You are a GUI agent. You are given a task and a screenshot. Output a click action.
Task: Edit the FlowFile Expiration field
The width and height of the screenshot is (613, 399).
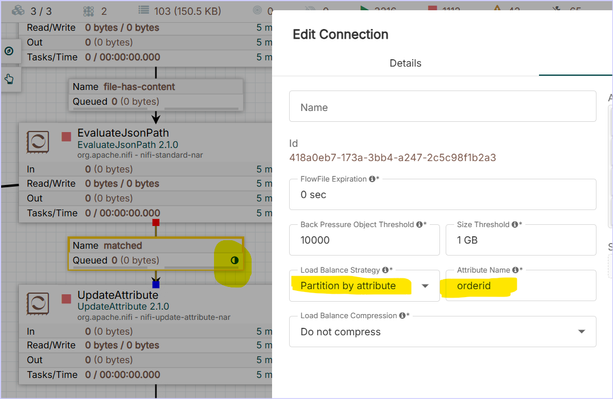443,195
